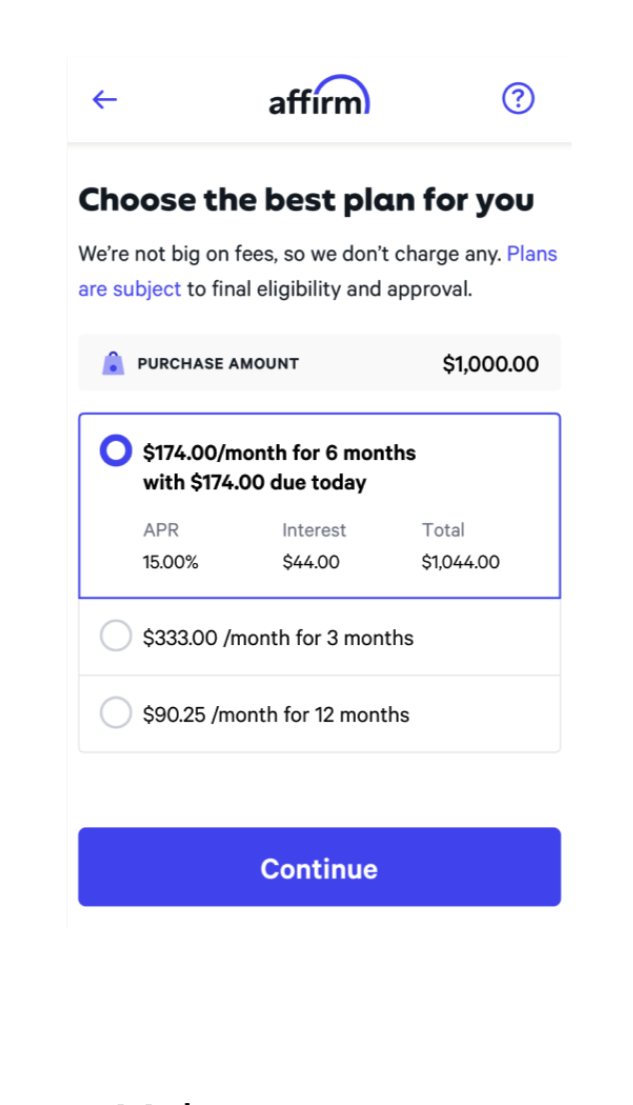
Task: Click the "$174.00/month for 6 months" heading text
Action: pos(279,453)
